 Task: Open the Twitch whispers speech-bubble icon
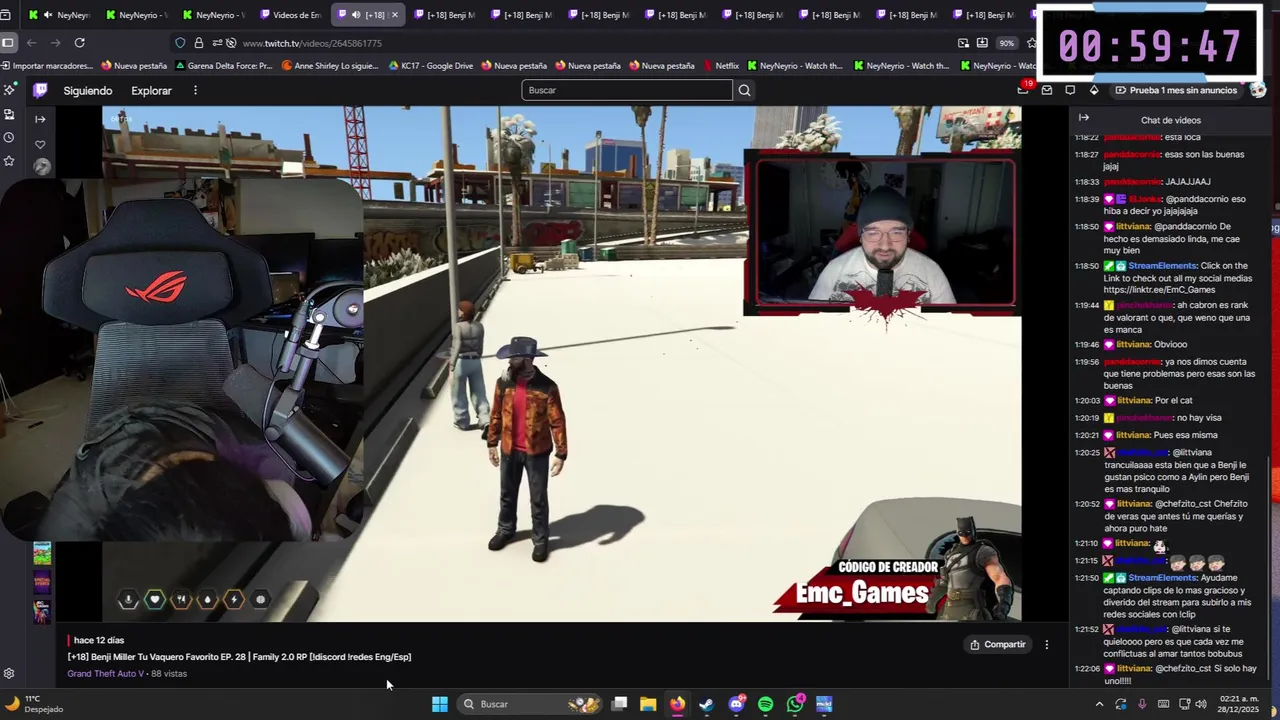pyautogui.click(x=1070, y=90)
